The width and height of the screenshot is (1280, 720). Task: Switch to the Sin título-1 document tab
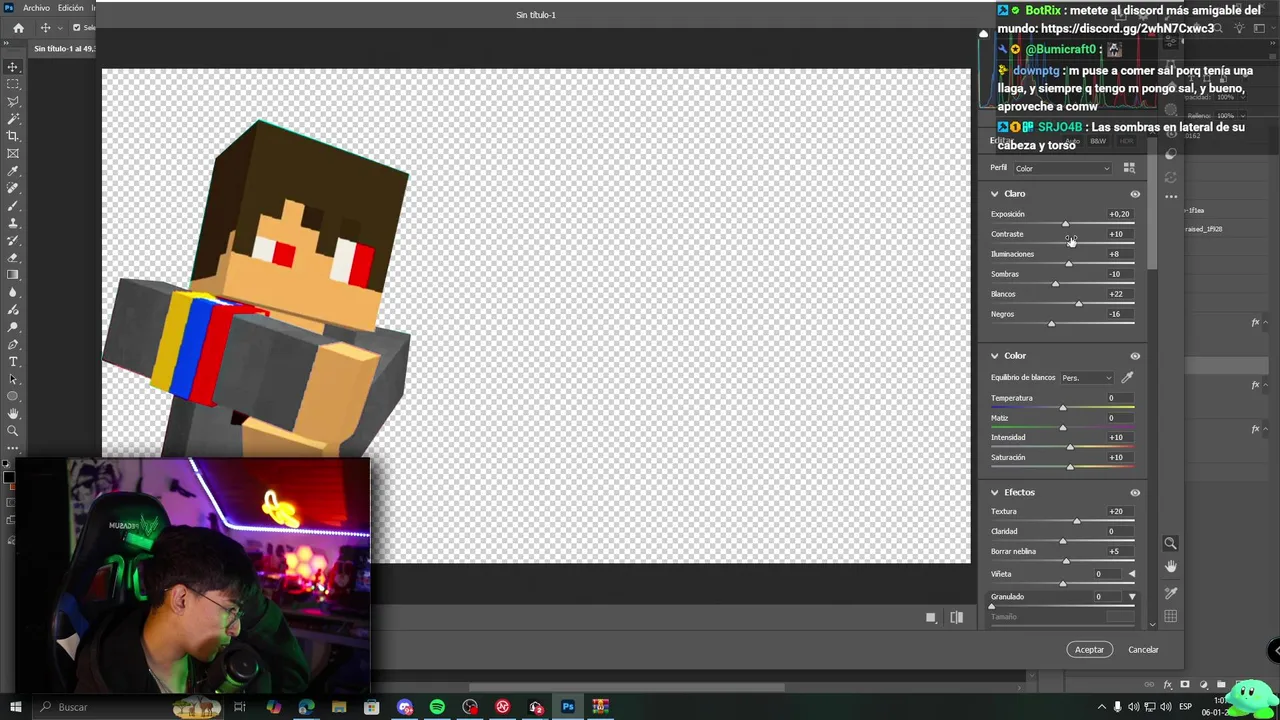tap(65, 49)
